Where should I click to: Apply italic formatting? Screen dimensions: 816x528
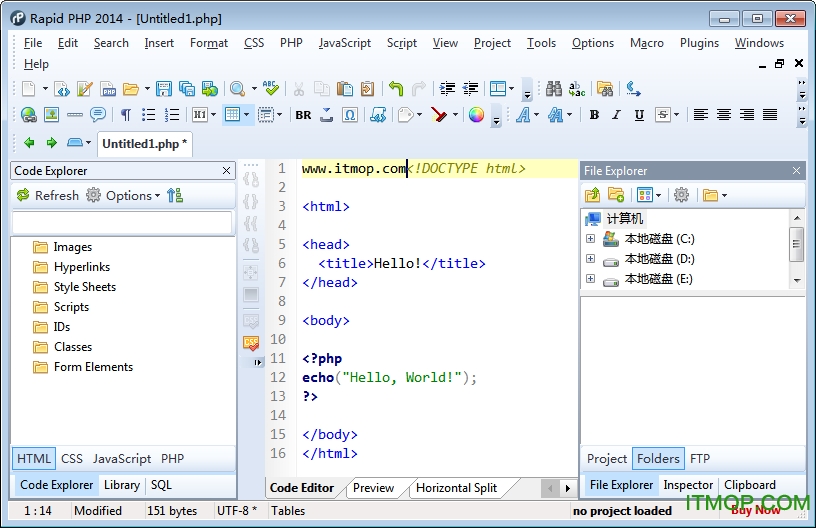tap(617, 114)
